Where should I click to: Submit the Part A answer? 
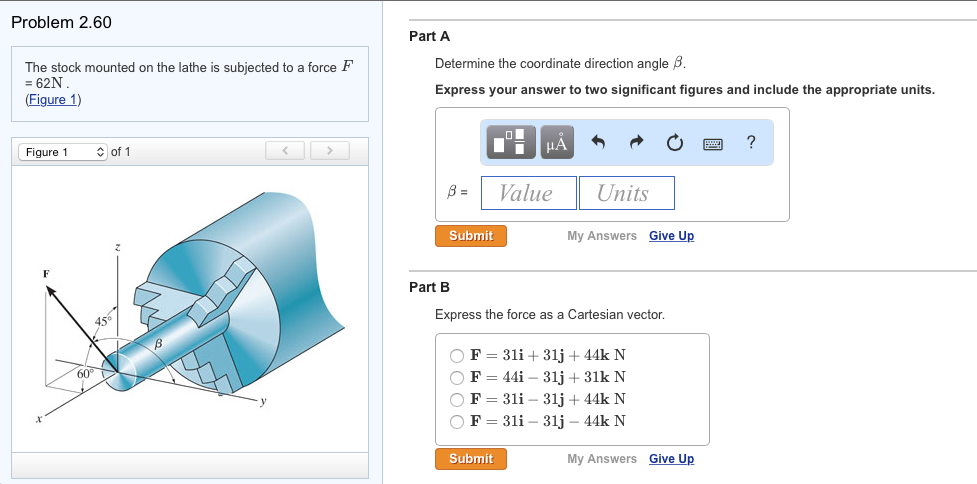click(471, 236)
